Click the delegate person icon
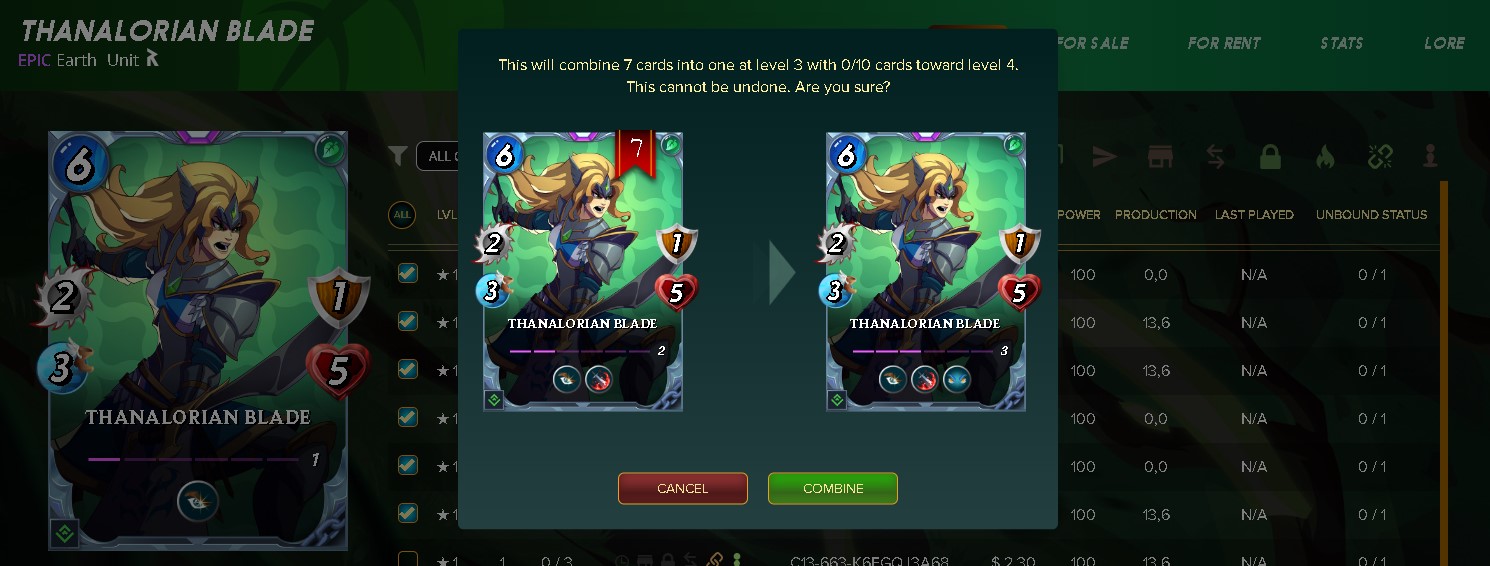 pos(1431,157)
